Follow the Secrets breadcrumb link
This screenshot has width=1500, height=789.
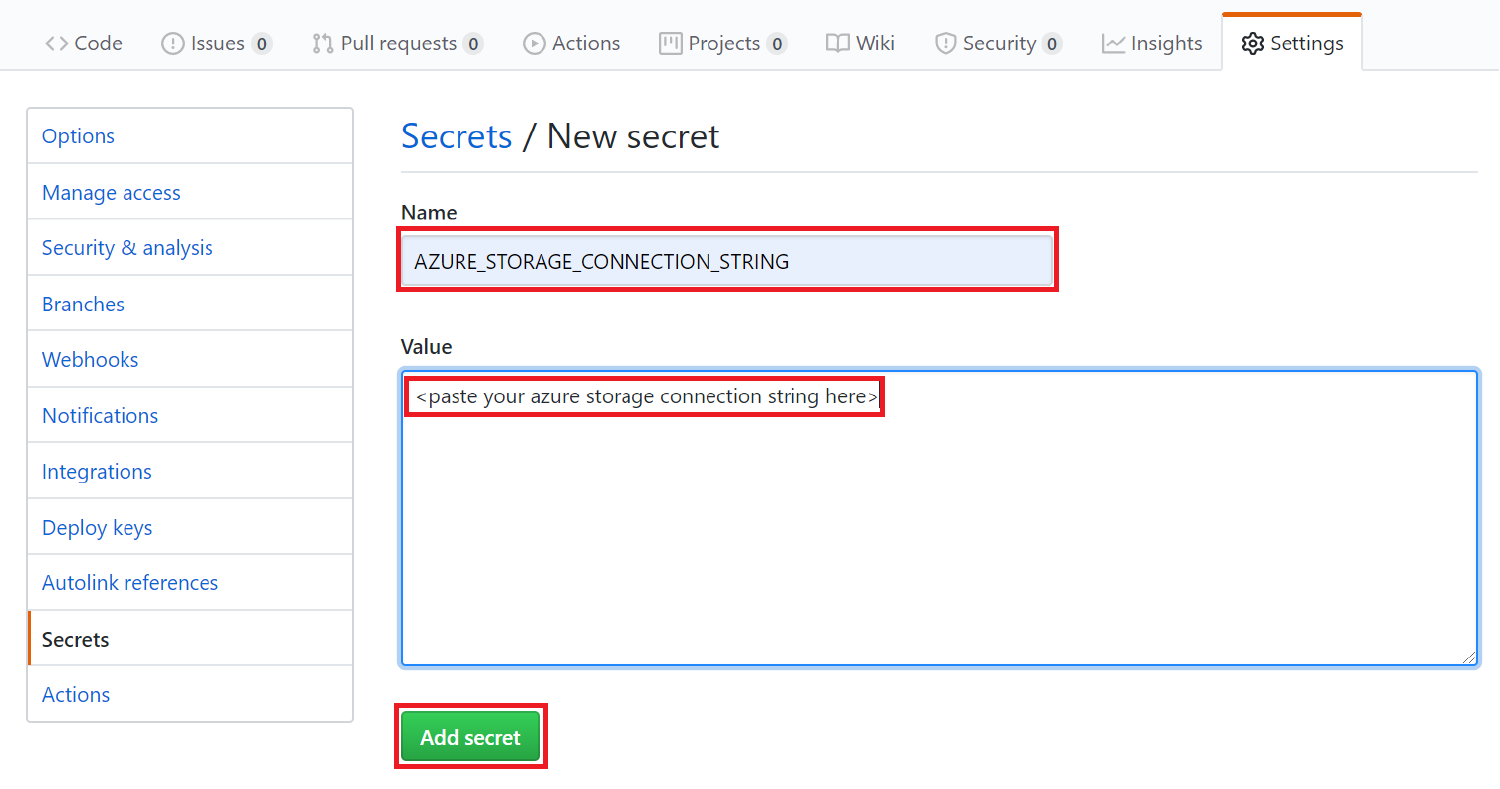tap(456, 136)
